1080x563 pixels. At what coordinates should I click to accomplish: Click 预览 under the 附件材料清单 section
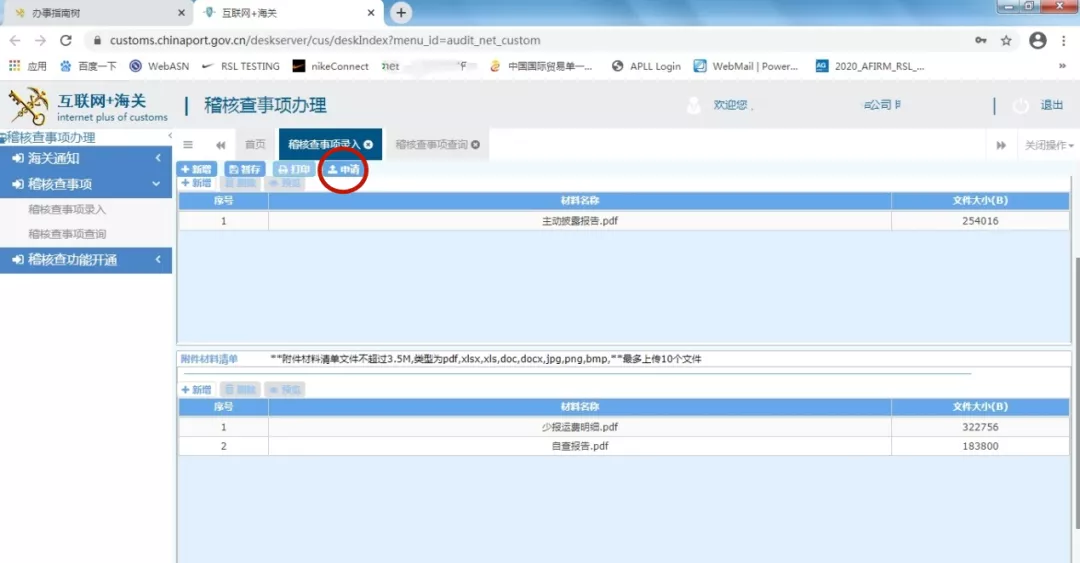[285, 390]
